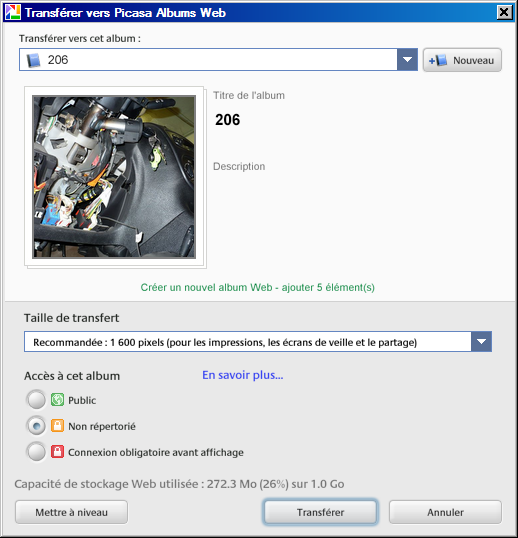Click the Picasa logo icon in title bar
The width and height of the screenshot is (518, 538).
click(12, 12)
